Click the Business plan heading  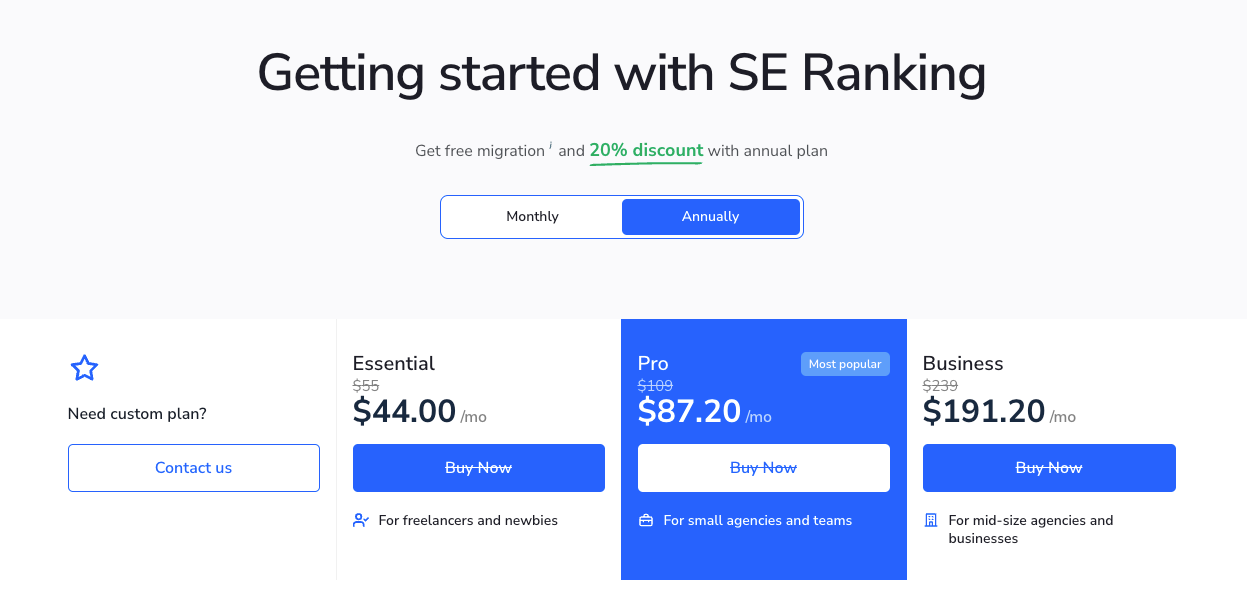pyautogui.click(x=963, y=363)
